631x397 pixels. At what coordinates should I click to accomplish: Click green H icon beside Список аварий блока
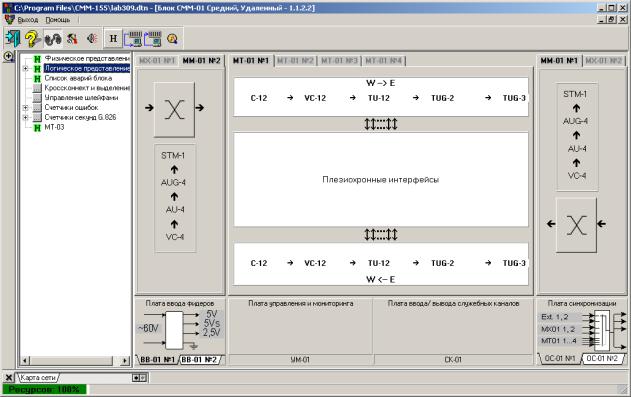tap(37, 78)
